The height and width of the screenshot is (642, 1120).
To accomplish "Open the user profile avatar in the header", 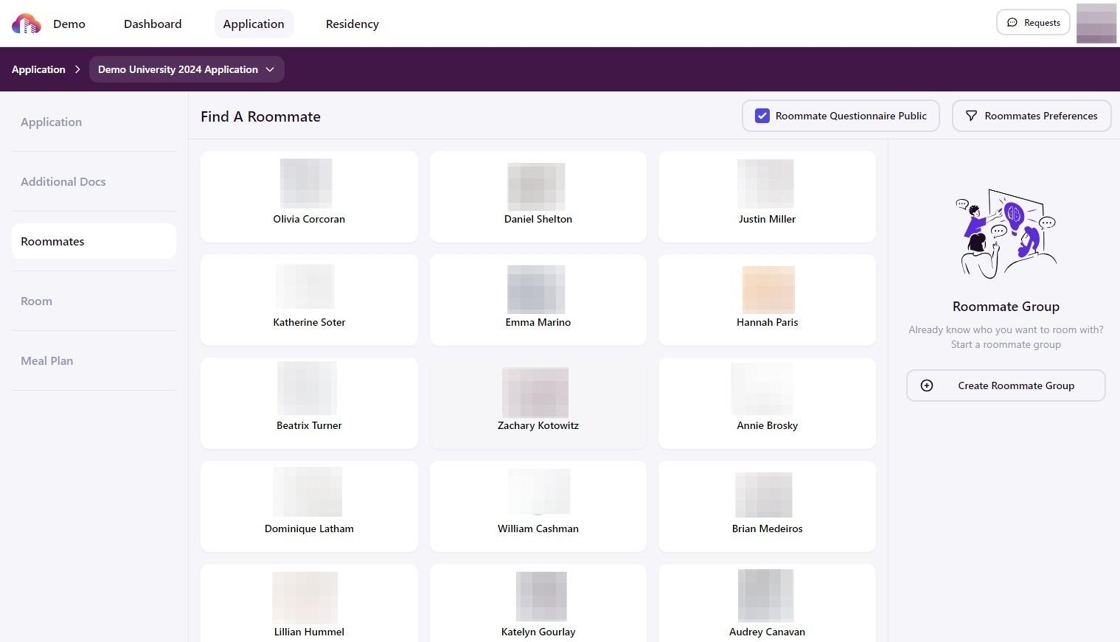I will click(1096, 23).
